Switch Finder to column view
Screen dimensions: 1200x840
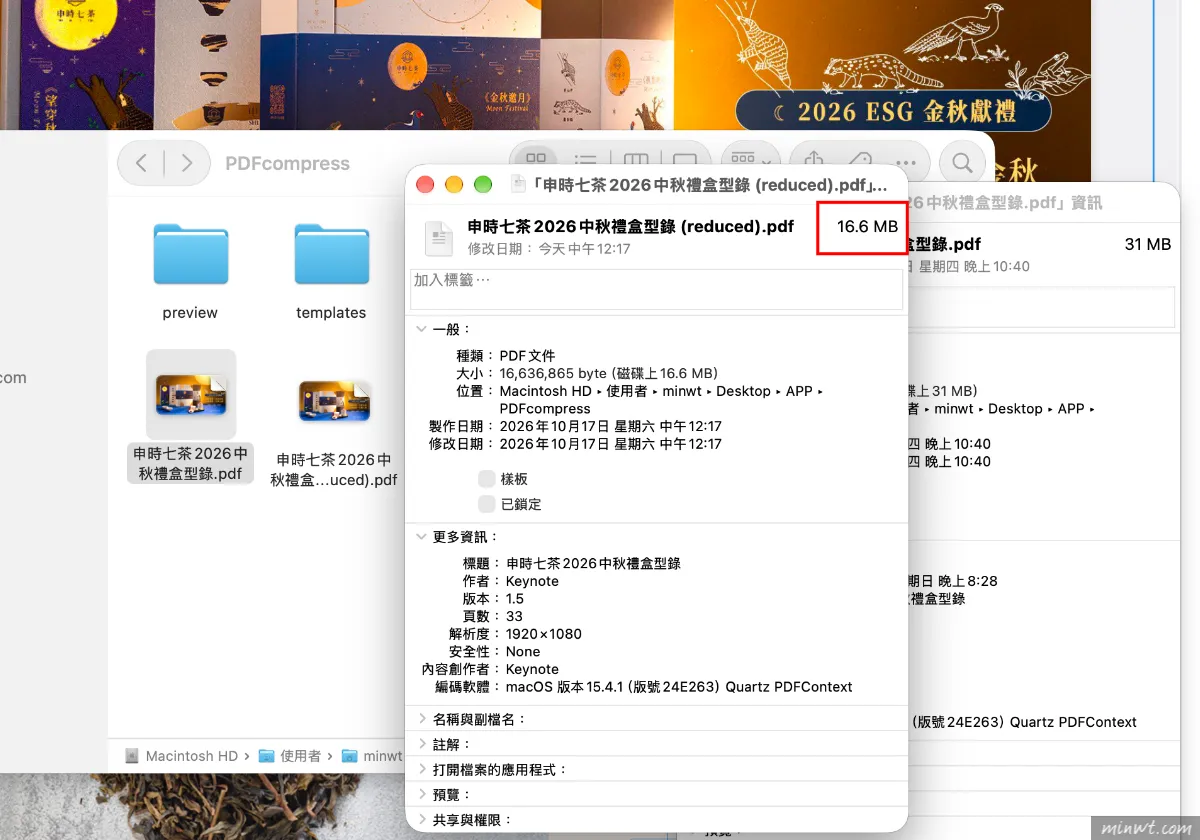point(636,159)
